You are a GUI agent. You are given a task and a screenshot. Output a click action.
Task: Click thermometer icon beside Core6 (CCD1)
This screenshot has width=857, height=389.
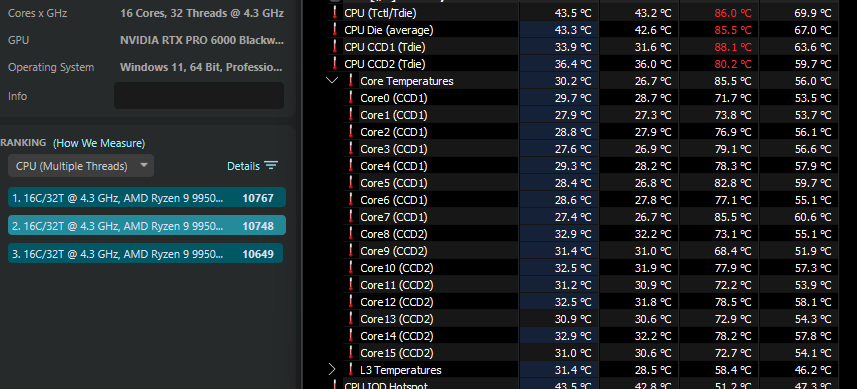click(x=351, y=200)
